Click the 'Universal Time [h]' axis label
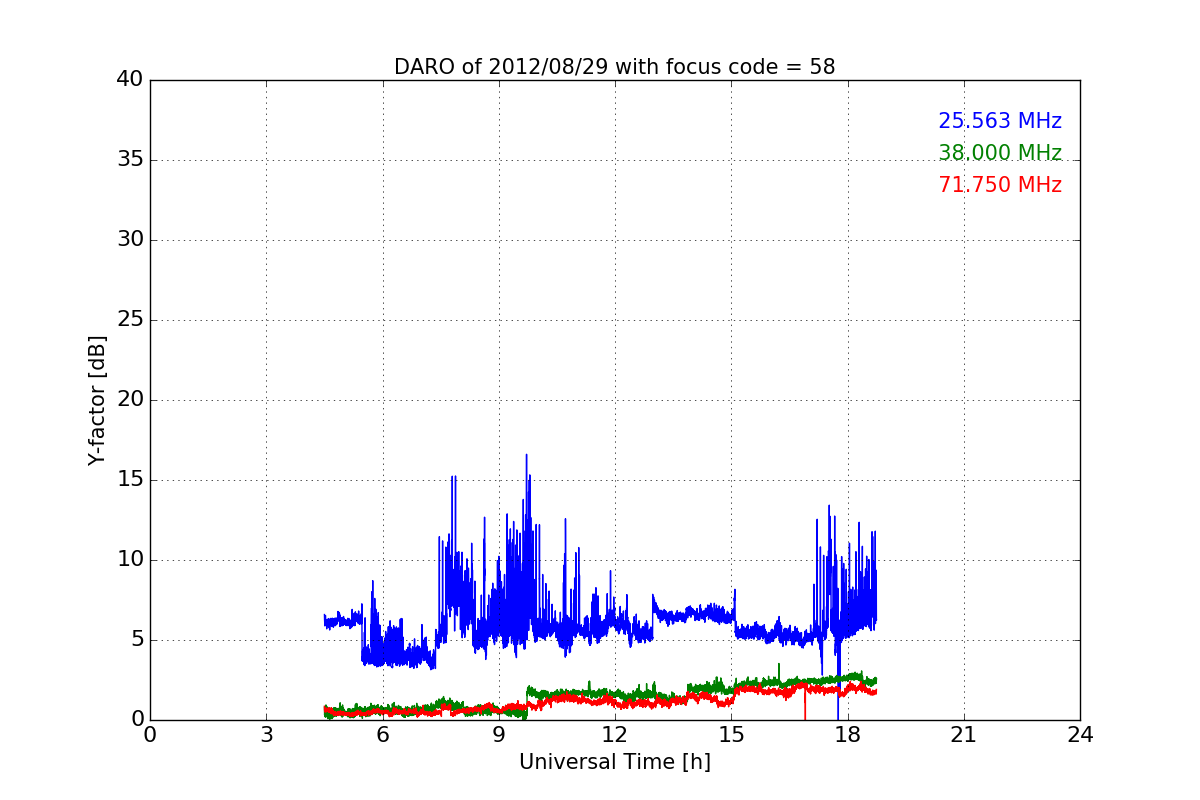This screenshot has height=800, width=1200. click(615, 762)
